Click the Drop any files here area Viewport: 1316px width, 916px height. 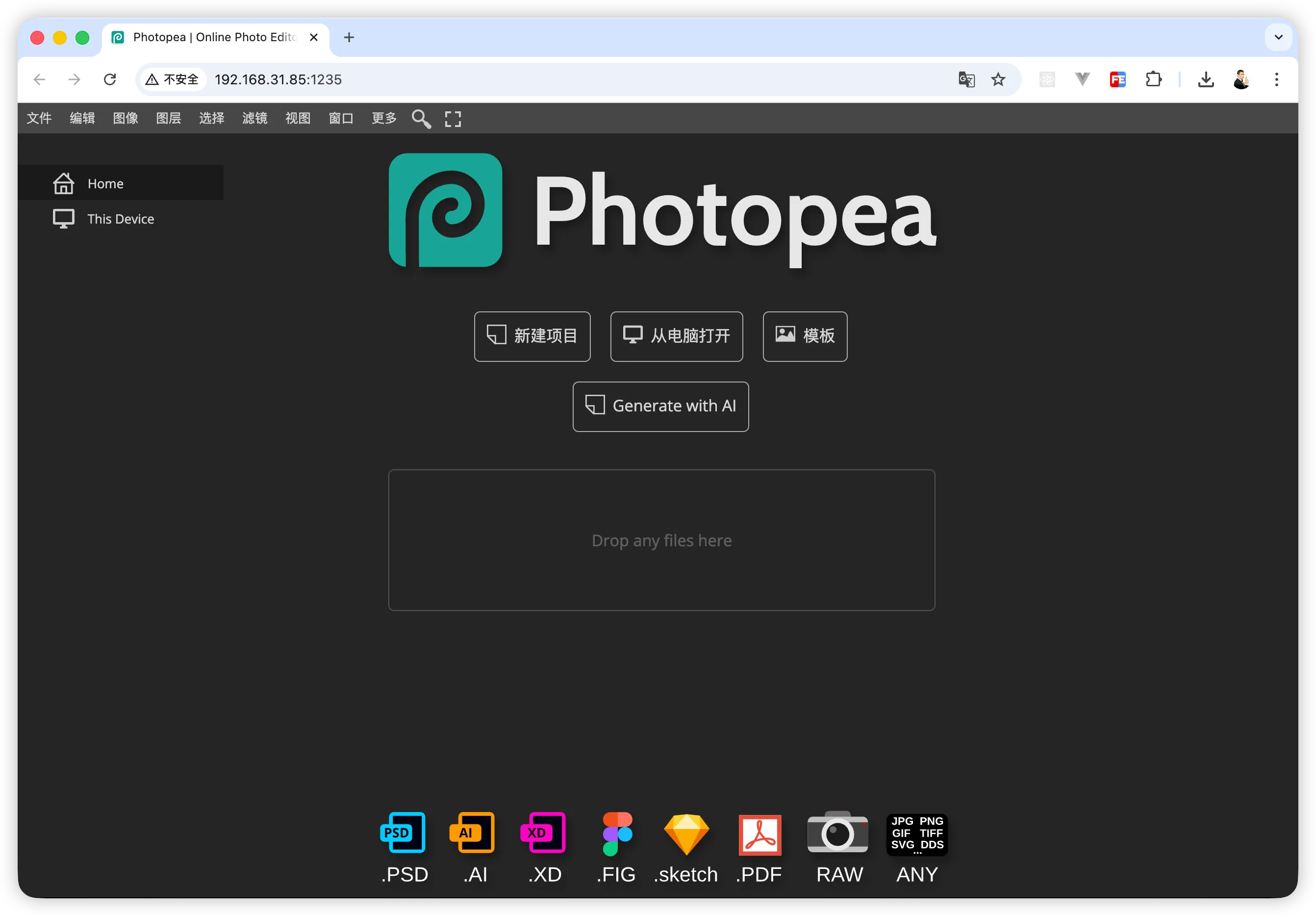pyautogui.click(x=661, y=540)
